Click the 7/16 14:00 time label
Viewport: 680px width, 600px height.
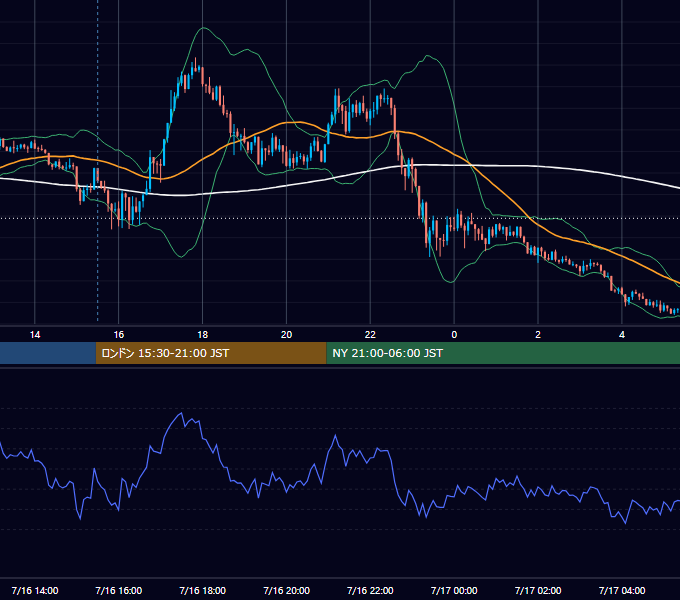pos(35,590)
